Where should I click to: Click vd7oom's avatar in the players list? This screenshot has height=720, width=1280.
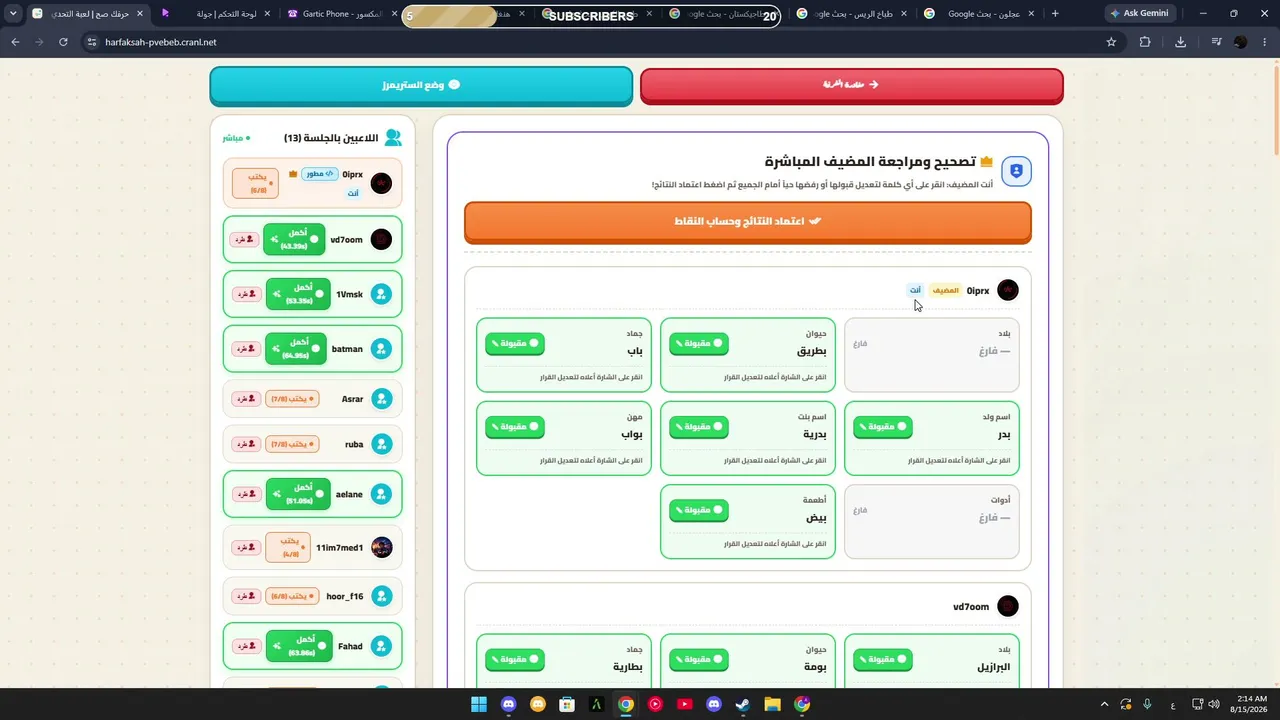pos(381,239)
